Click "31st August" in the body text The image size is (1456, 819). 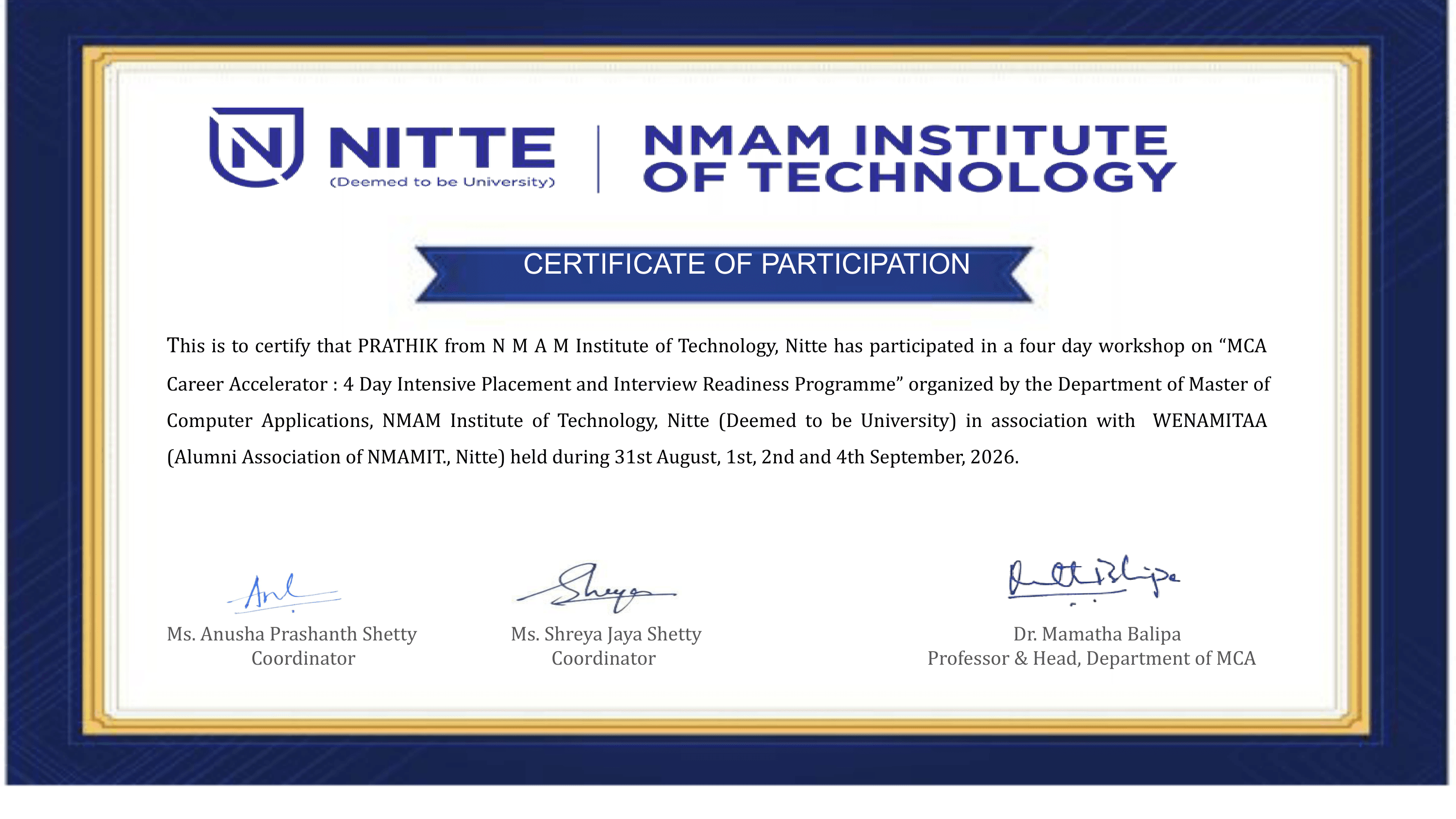667,457
